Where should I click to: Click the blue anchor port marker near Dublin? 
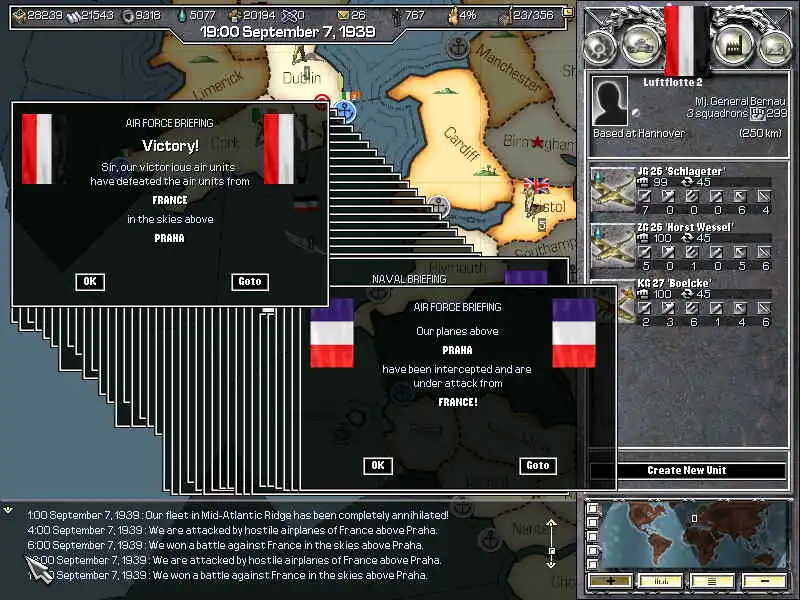pos(345,111)
